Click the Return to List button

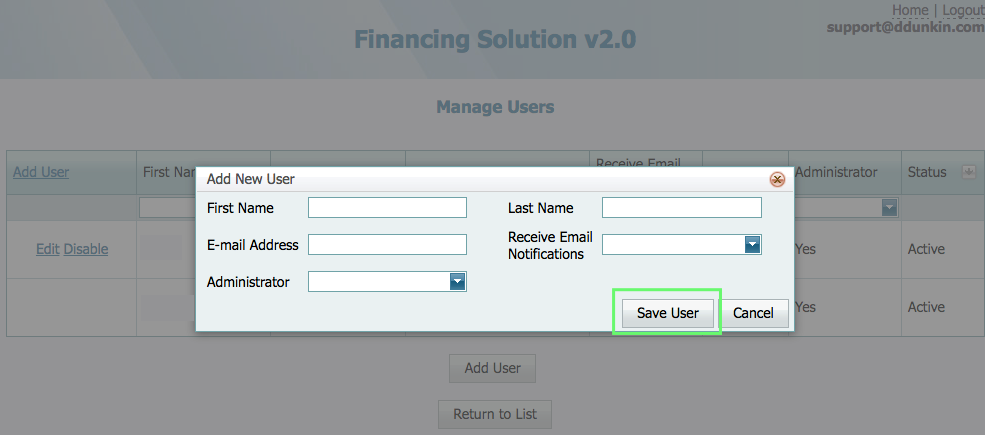click(494, 414)
